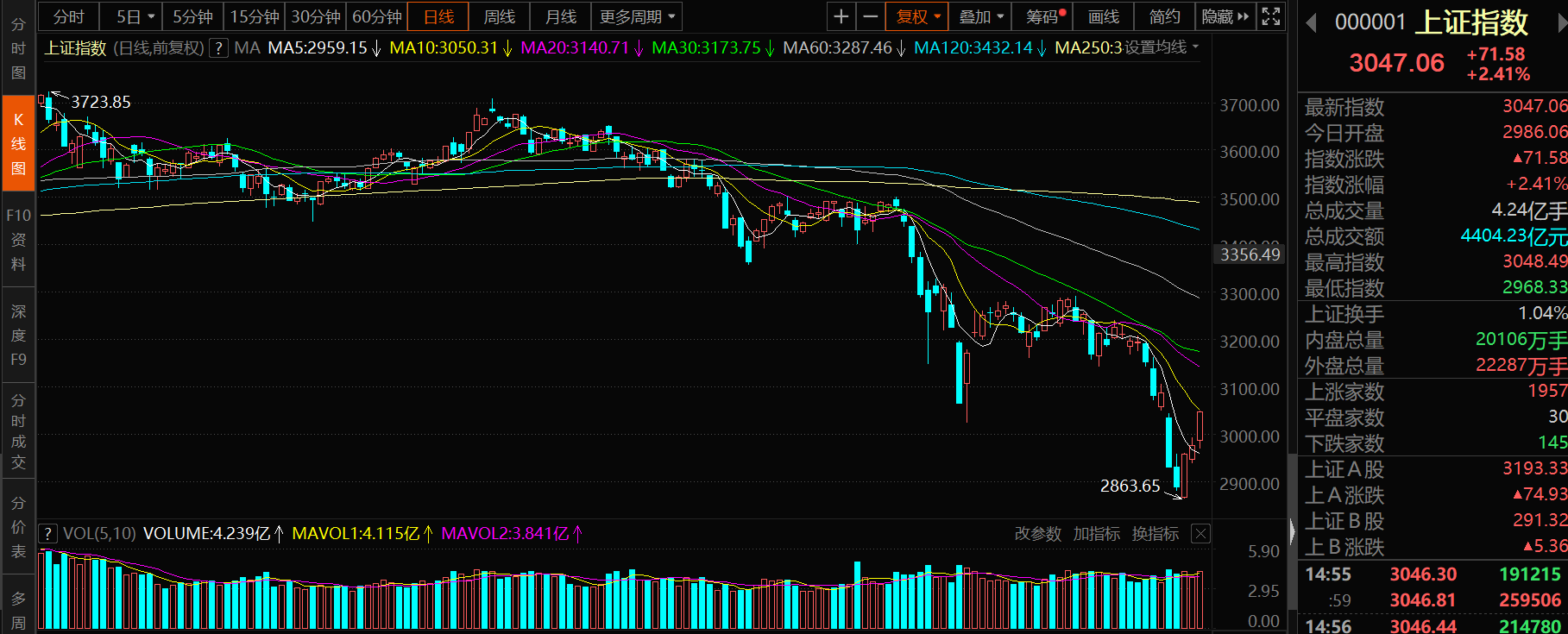Select the 上证换手 1.04% row
Image resolution: width=1568 pixels, height=634 pixels.
pyautogui.click(x=1433, y=314)
